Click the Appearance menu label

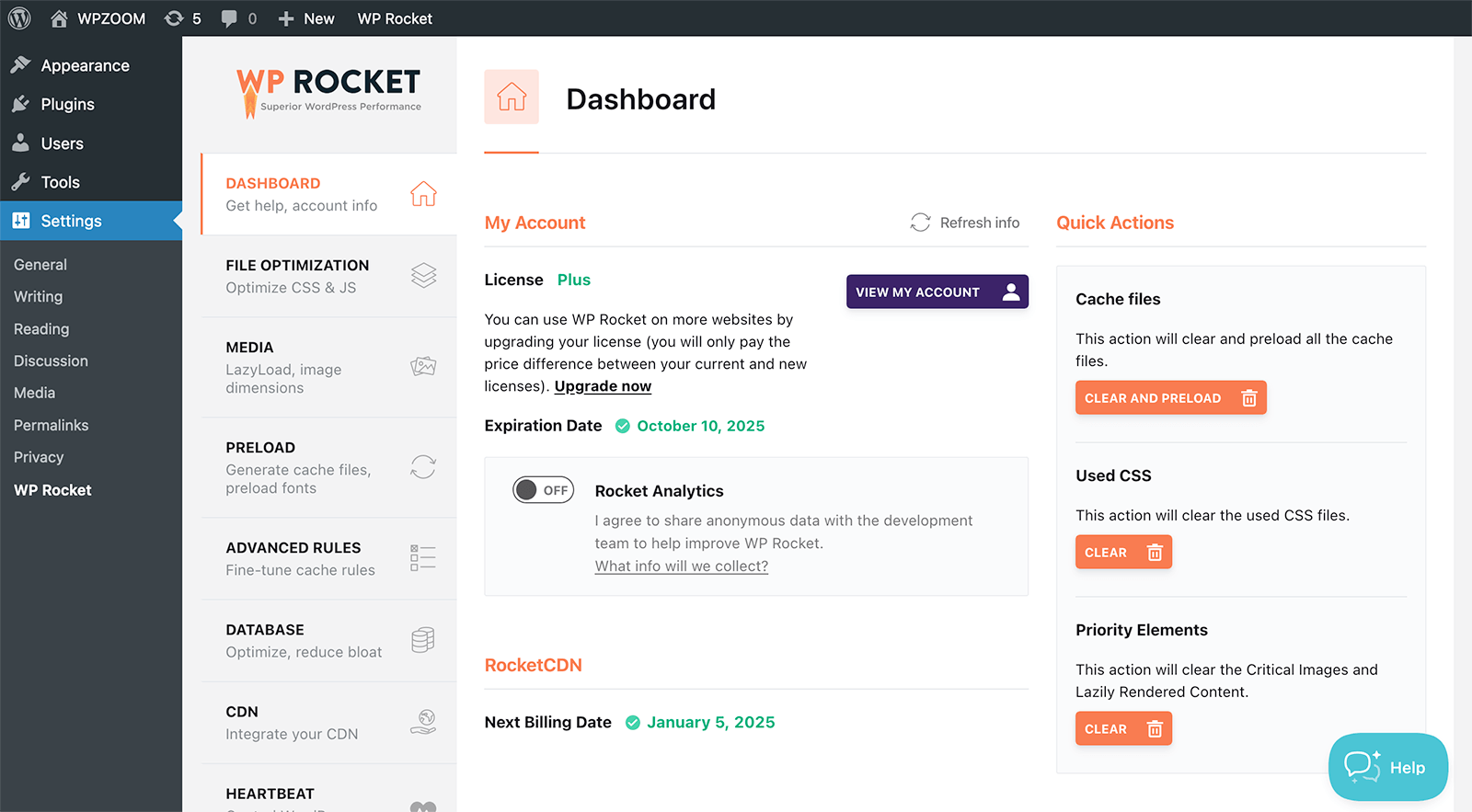[86, 66]
